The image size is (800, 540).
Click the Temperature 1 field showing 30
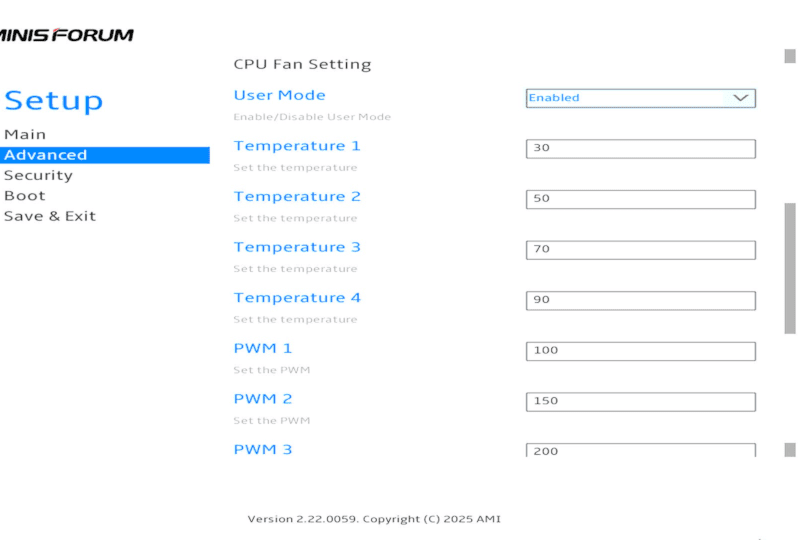pyautogui.click(x=640, y=148)
